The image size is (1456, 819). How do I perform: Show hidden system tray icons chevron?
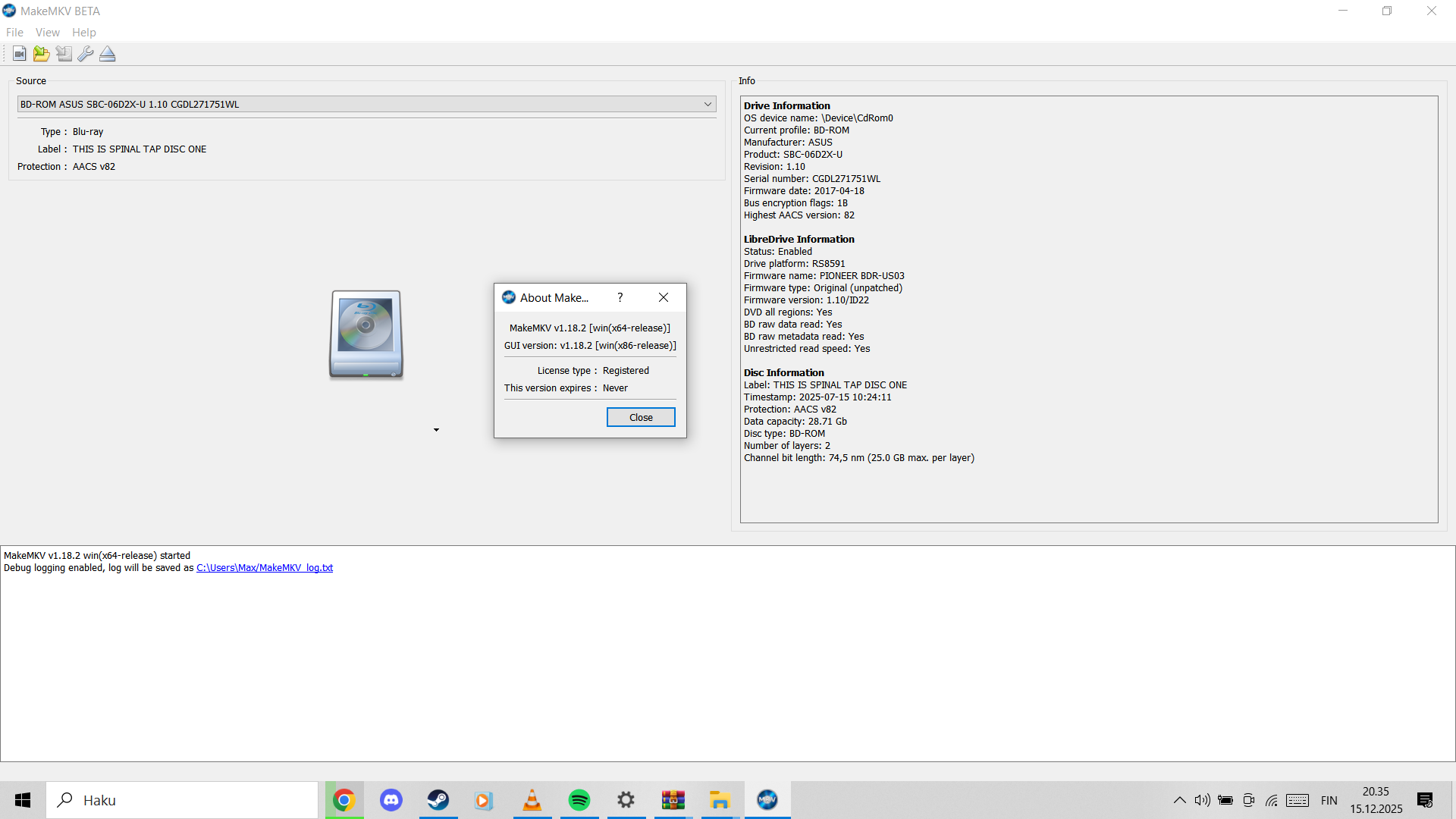[1179, 800]
